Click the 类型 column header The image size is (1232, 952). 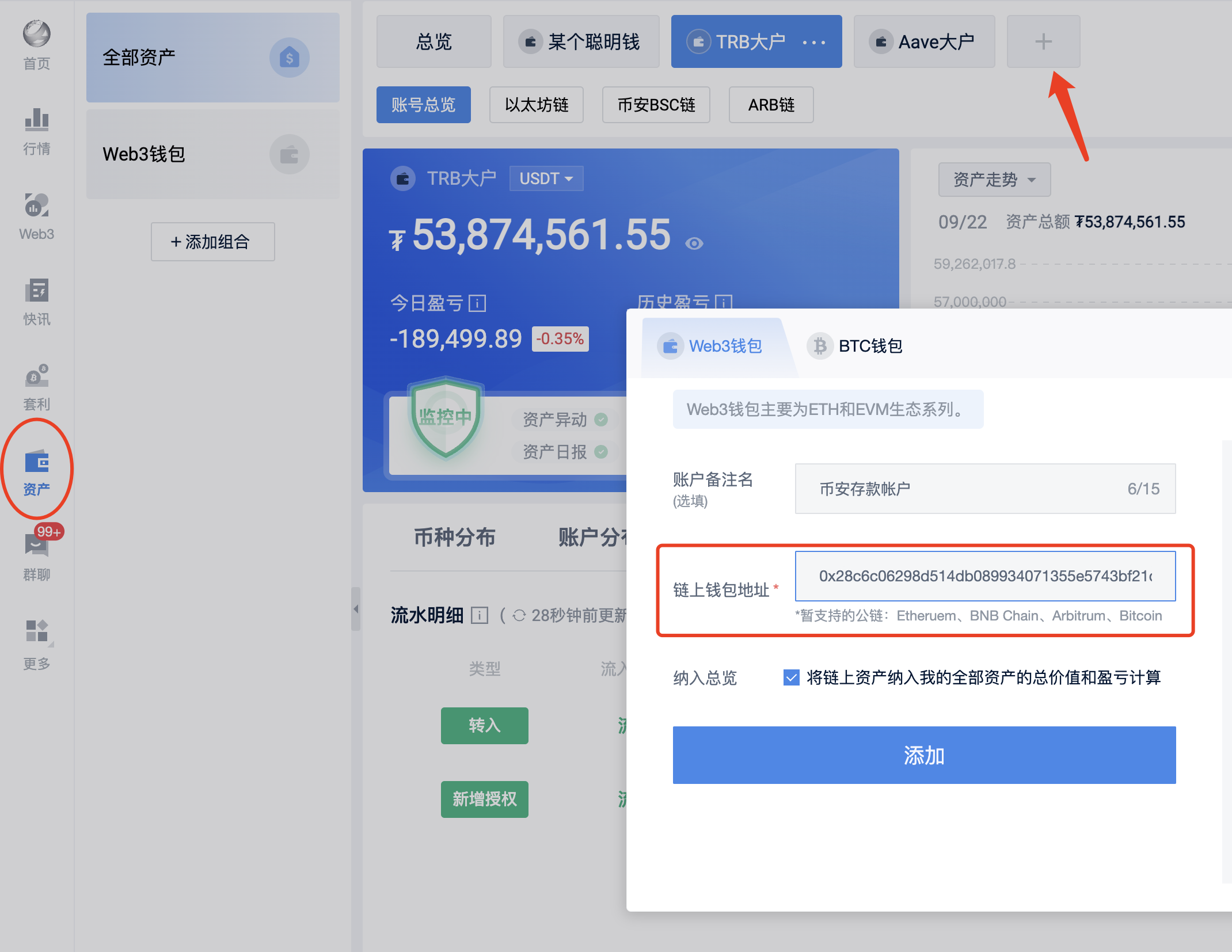pyautogui.click(x=484, y=669)
